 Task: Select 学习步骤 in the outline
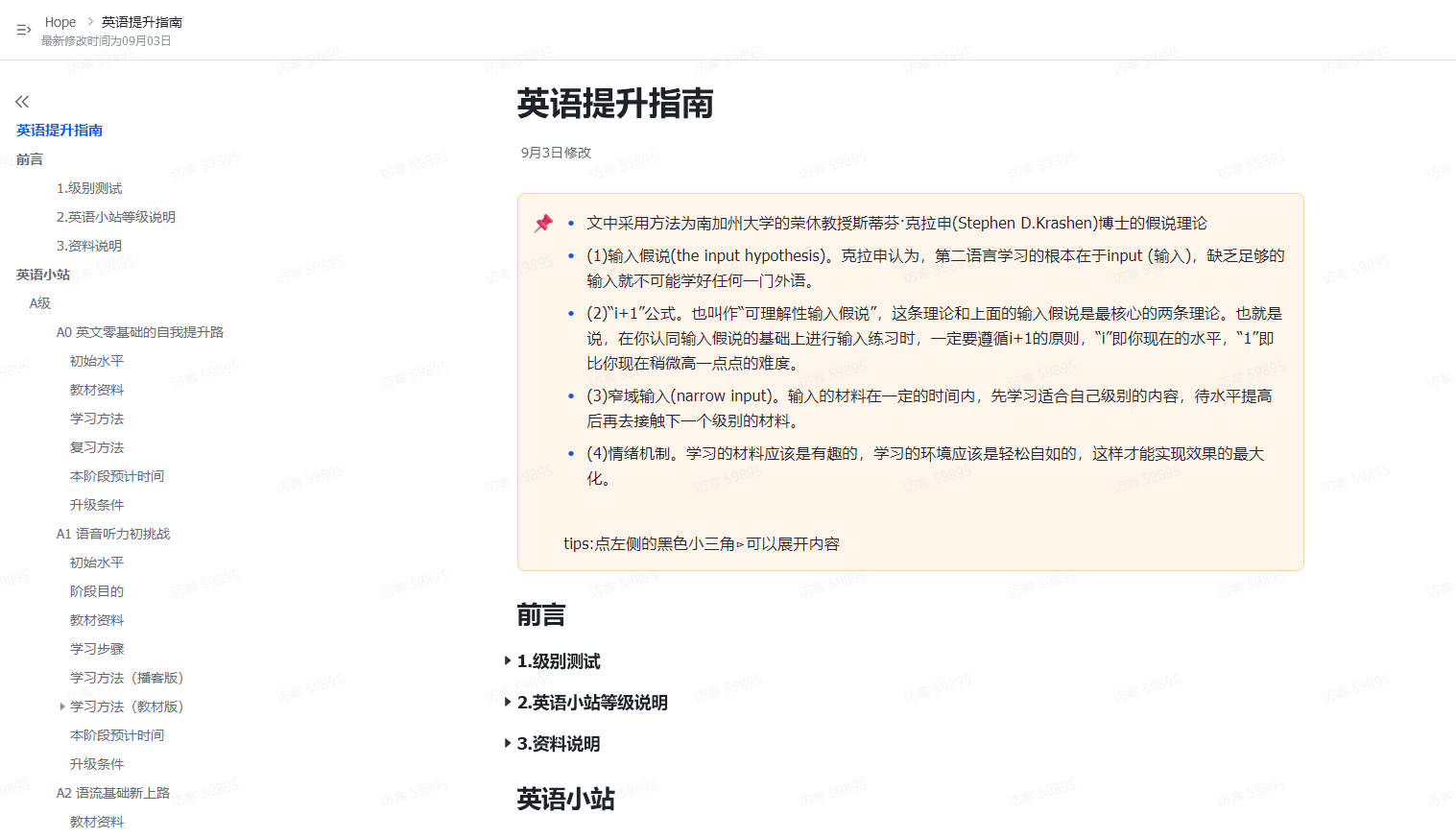tap(97, 649)
